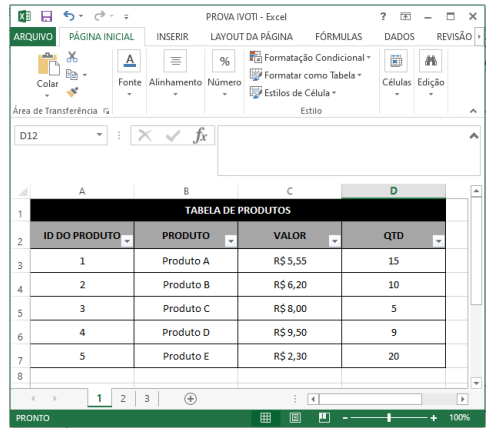Select all cells with corner triangle
The image size is (493, 430).
[x=22, y=192]
